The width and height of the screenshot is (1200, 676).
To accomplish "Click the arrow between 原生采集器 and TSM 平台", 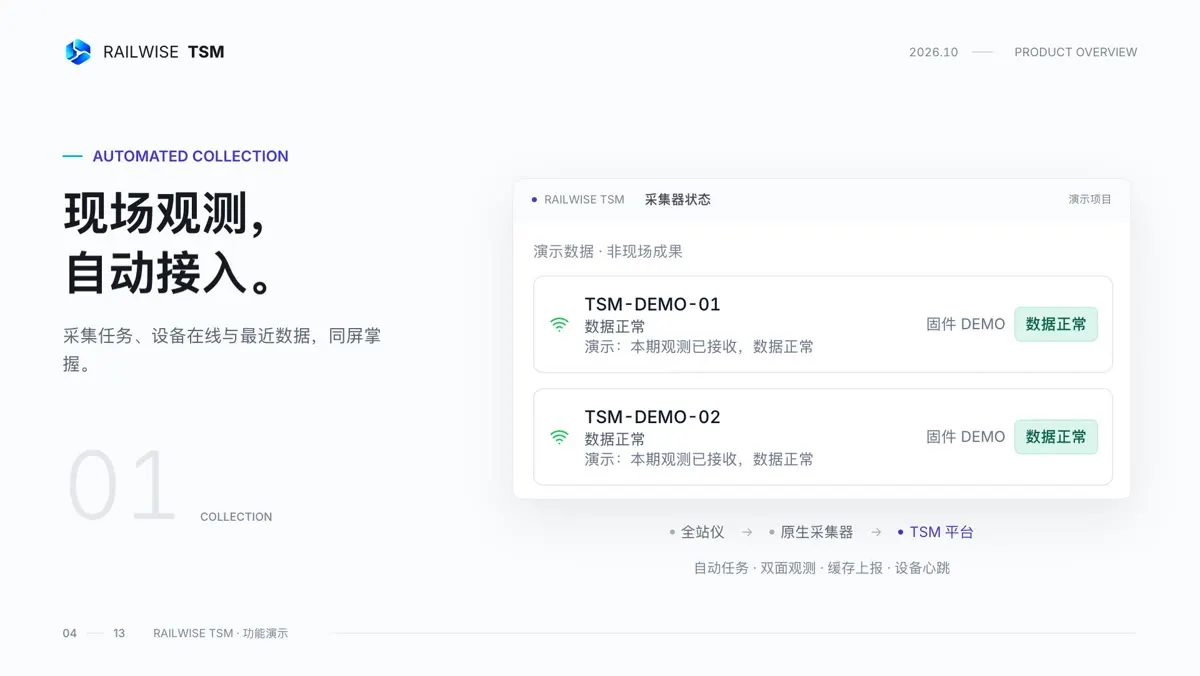I will click(x=876, y=532).
